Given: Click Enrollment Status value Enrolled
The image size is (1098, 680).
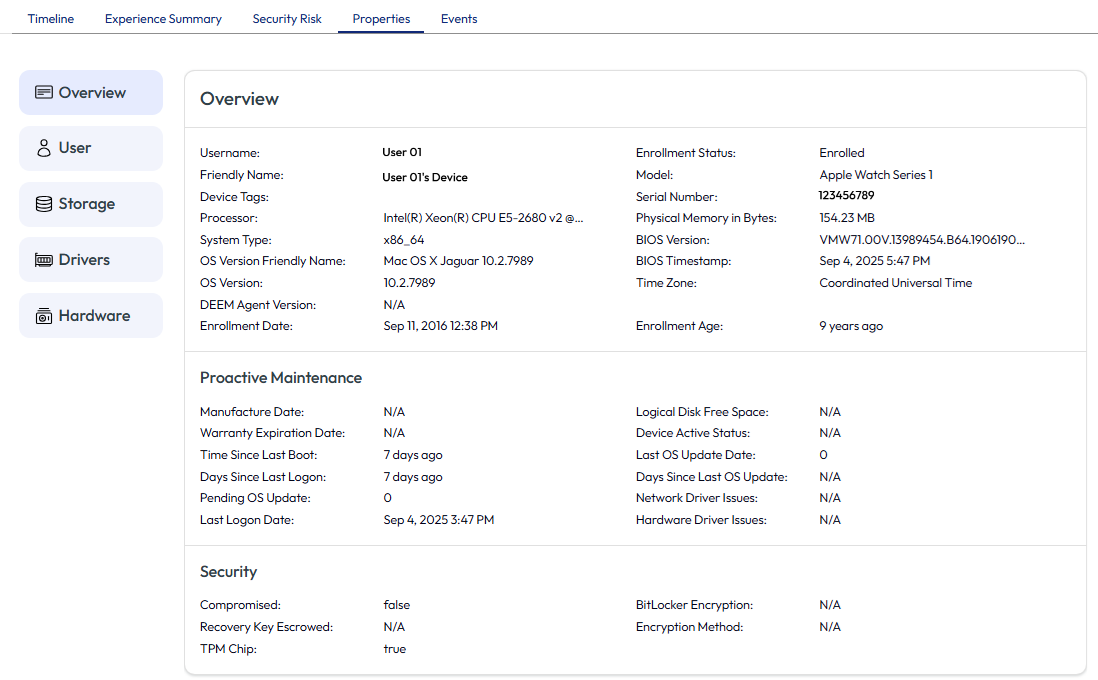Looking at the screenshot, I should tap(842, 153).
